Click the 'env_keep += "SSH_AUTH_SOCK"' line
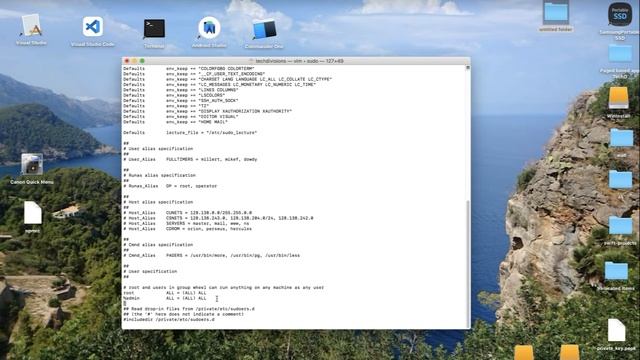The width and height of the screenshot is (640, 360). (x=180, y=100)
